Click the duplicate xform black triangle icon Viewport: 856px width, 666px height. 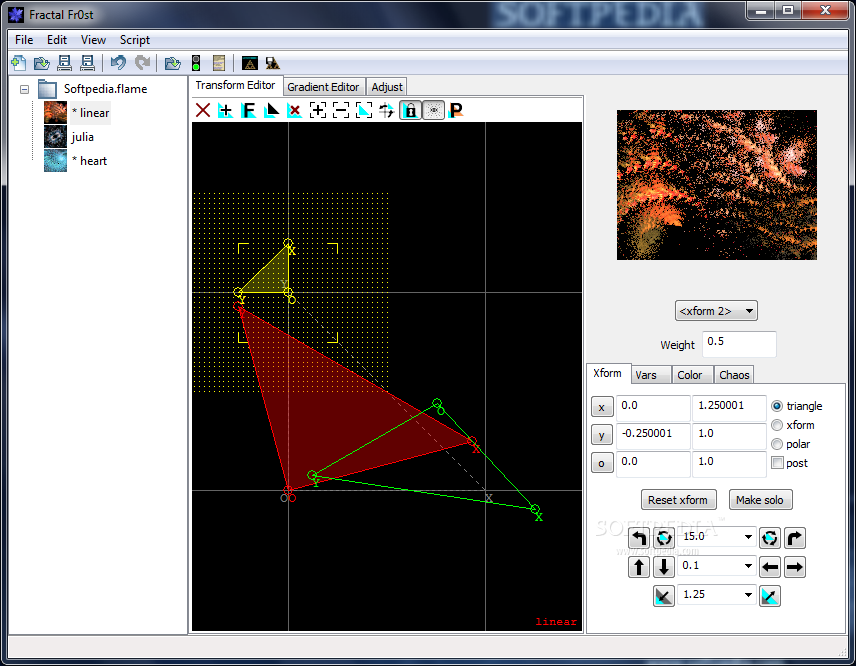(271, 110)
